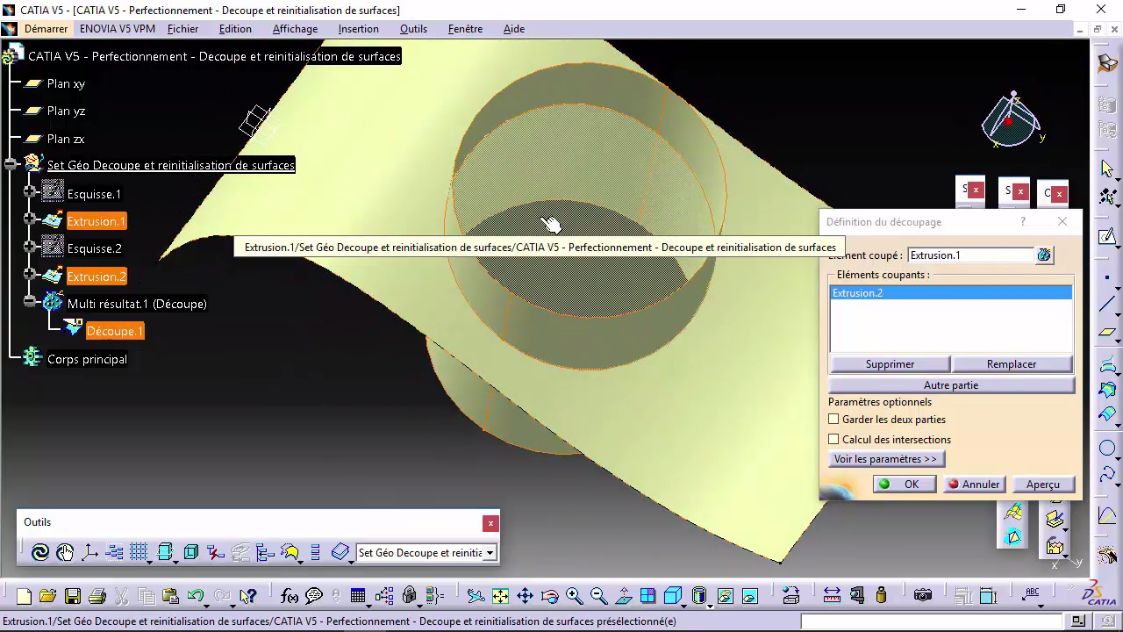Close the Outils floating toolbar
The image size is (1123, 632).
(x=491, y=524)
